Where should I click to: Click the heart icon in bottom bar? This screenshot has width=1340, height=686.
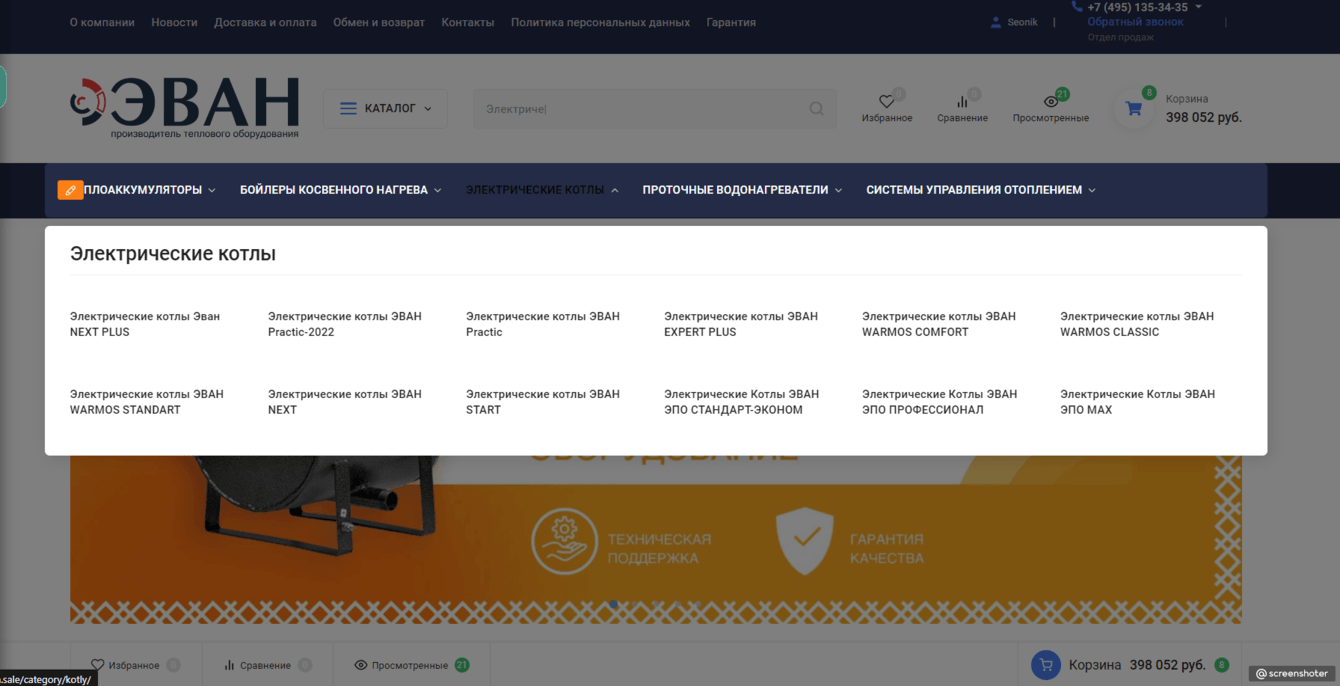tap(97, 665)
